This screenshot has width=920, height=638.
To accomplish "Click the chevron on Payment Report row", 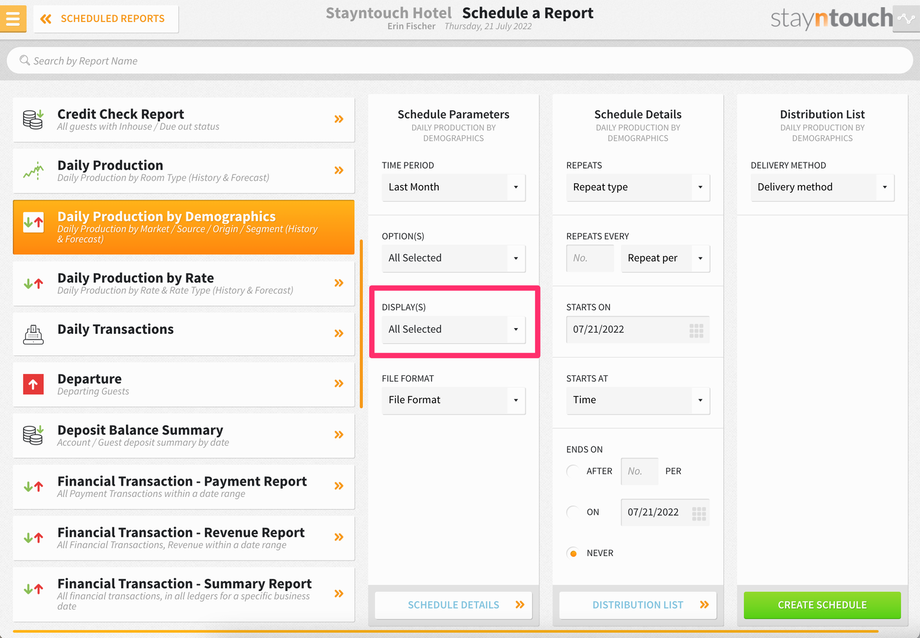I will 339,485.
